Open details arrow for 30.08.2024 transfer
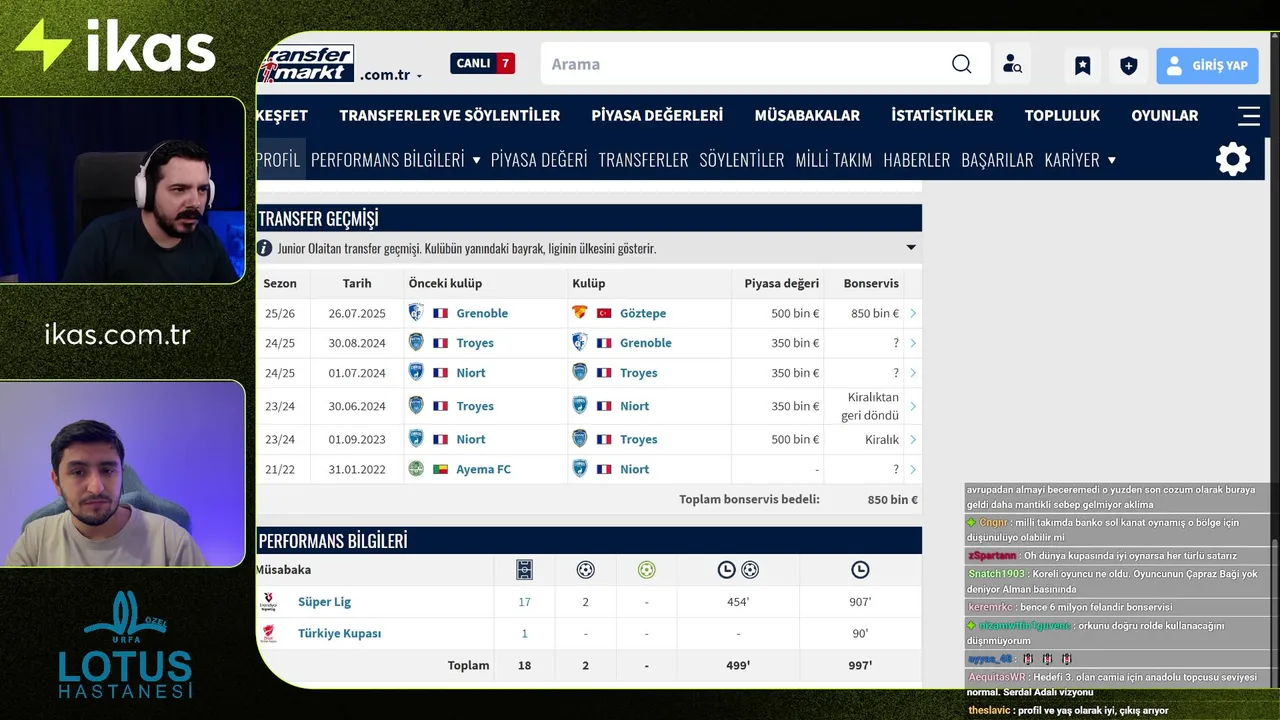Image resolution: width=1280 pixels, height=720 pixels. [912, 343]
